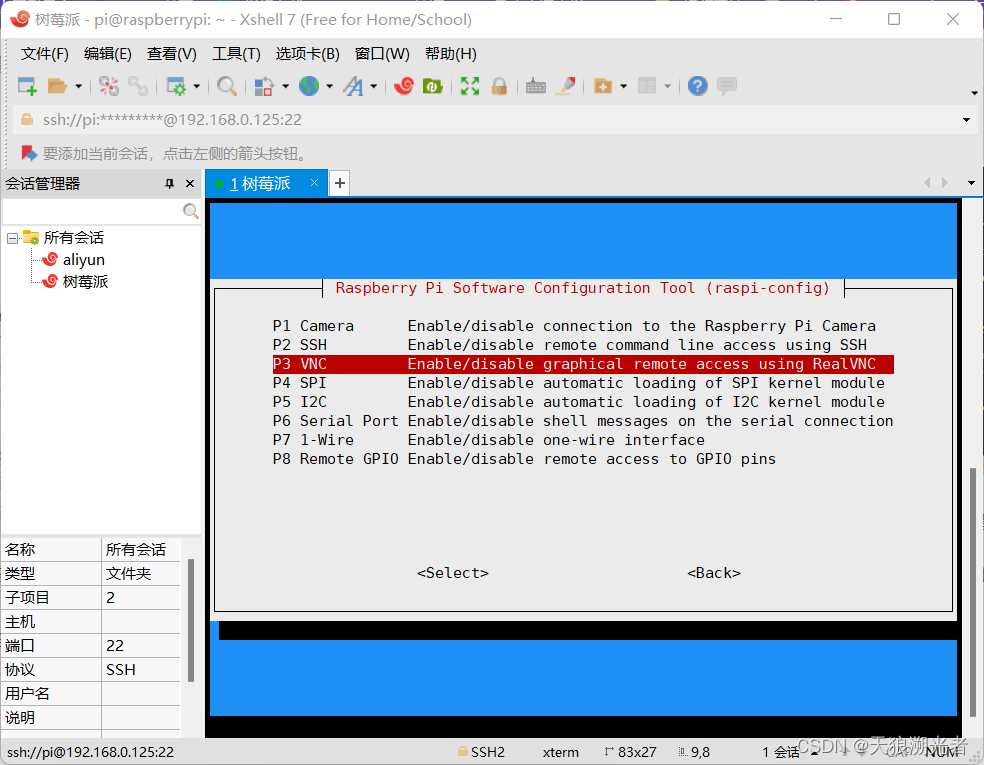Viewport: 984px width, 765px height.
Task: Launch Xftp green toolbar icon
Action: pyautogui.click(x=433, y=86)
